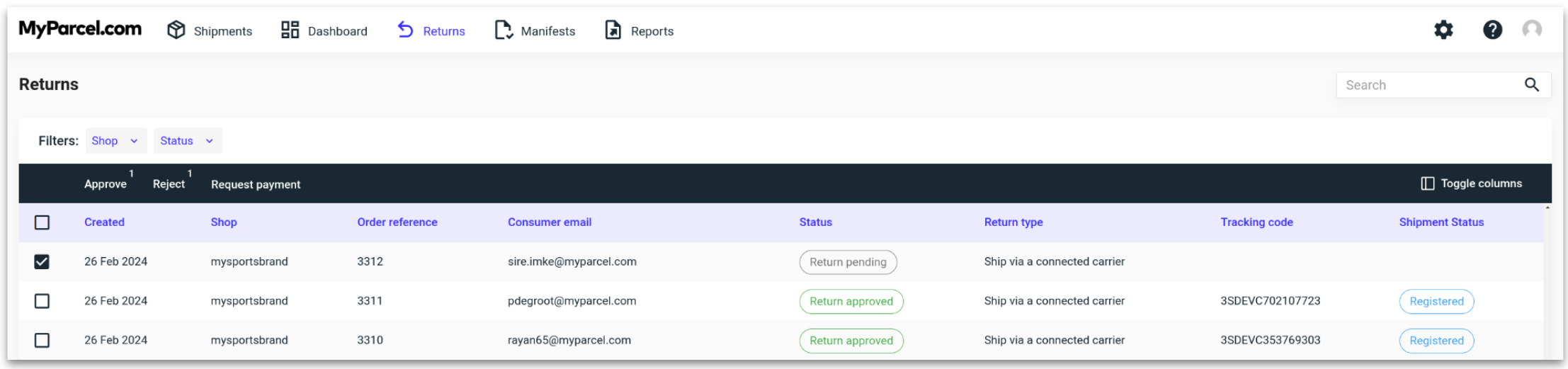Open settings via gear icon
The image size is (1568, 369).
coord(1443,30)
